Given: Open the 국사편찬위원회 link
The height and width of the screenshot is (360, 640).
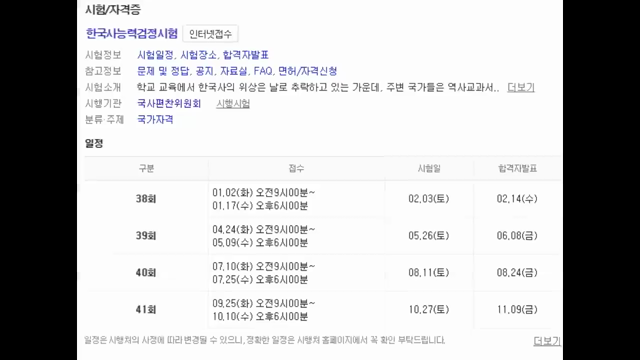Looking at the screenshot, I should (x=169, y=104).
